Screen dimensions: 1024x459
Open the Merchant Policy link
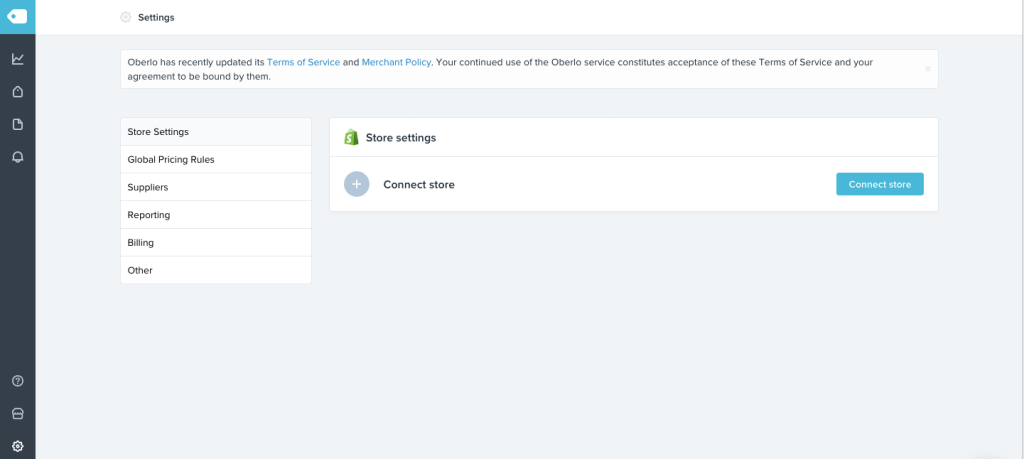(396, 63)
